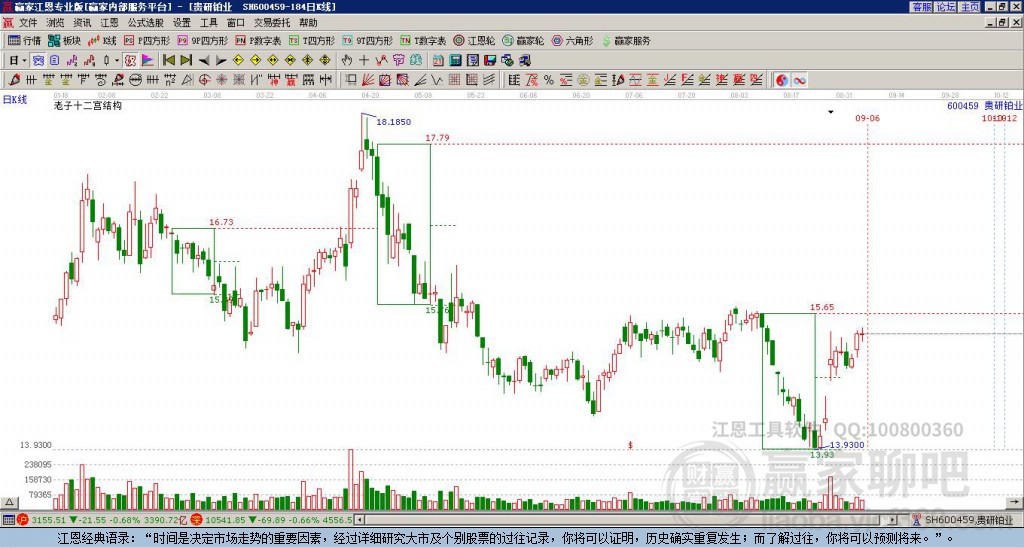This screenshot has height=548, width=1024.
Task: Jump to first bar with green skip-back icon
Action: (168, 60)
